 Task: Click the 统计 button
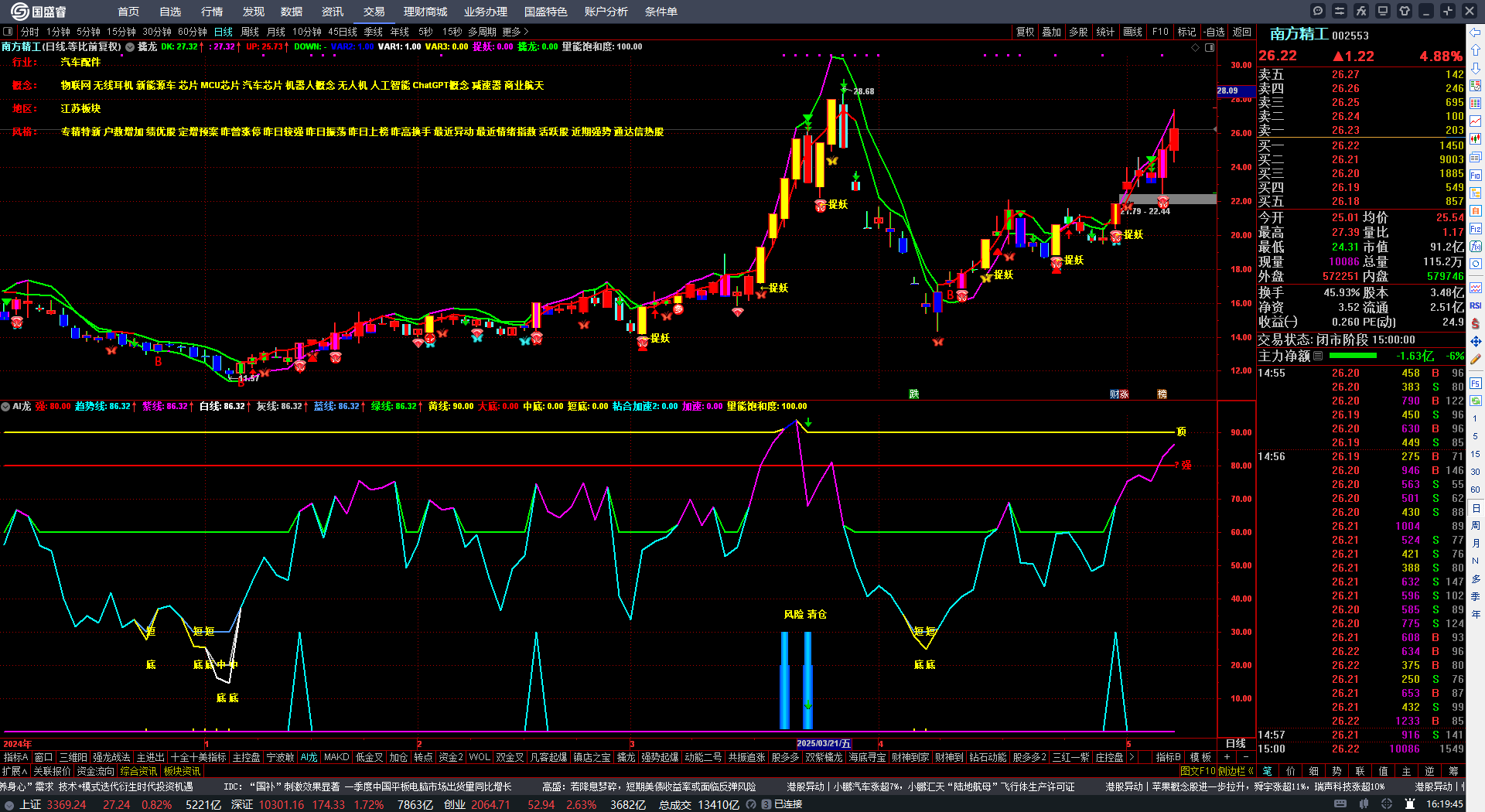pyautogui.click(x=1105, y=32)
